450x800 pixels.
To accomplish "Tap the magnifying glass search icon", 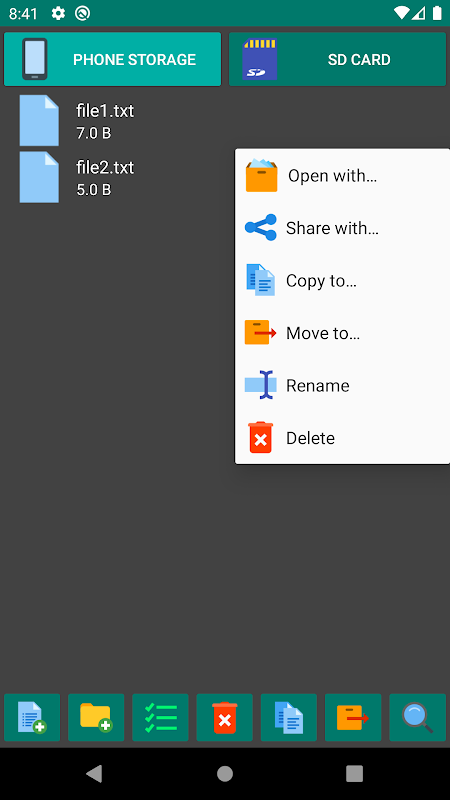I will click(417, 717).
